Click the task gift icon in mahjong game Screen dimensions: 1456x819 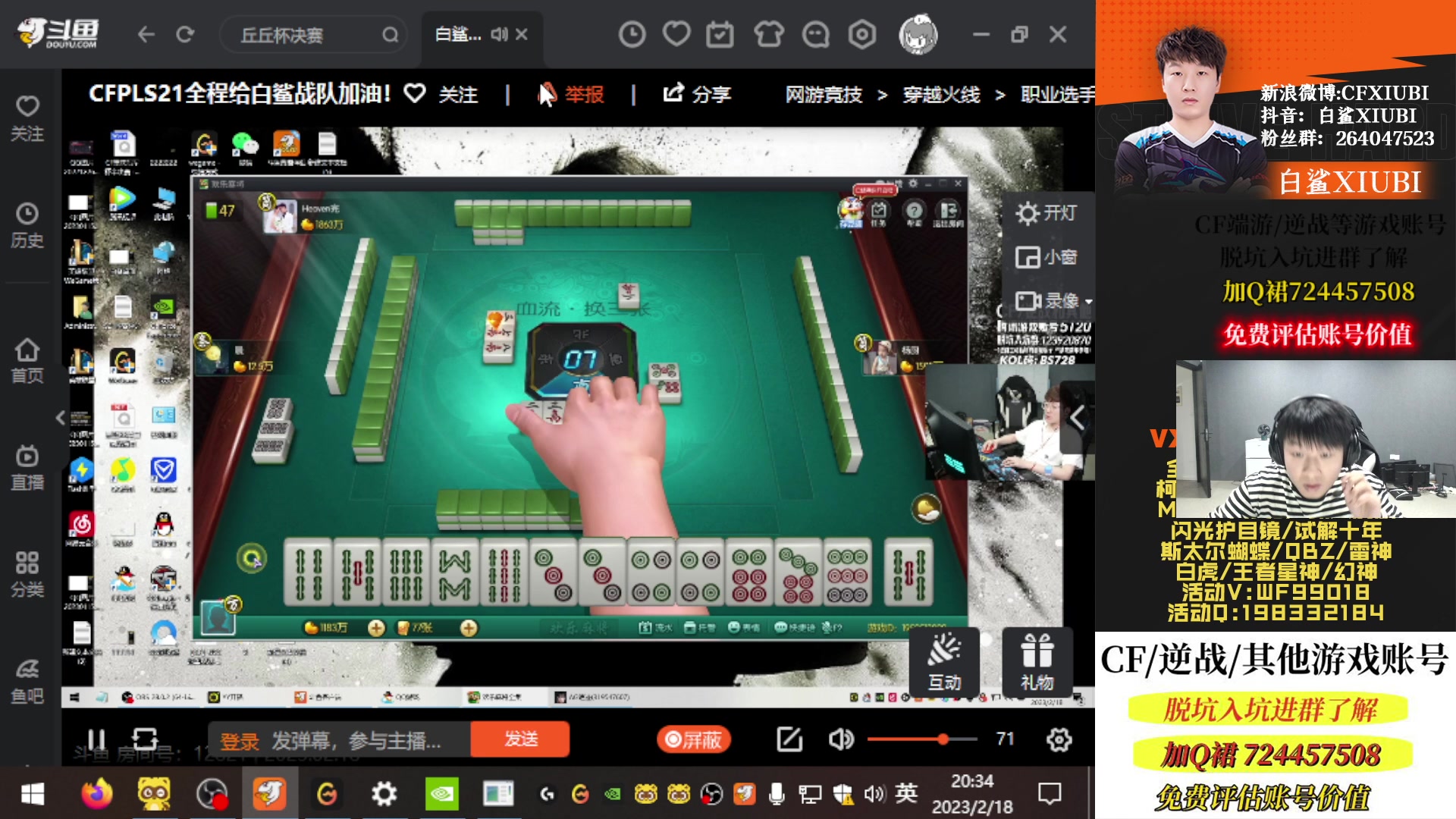pyautogui.click(x=879, y=212)
